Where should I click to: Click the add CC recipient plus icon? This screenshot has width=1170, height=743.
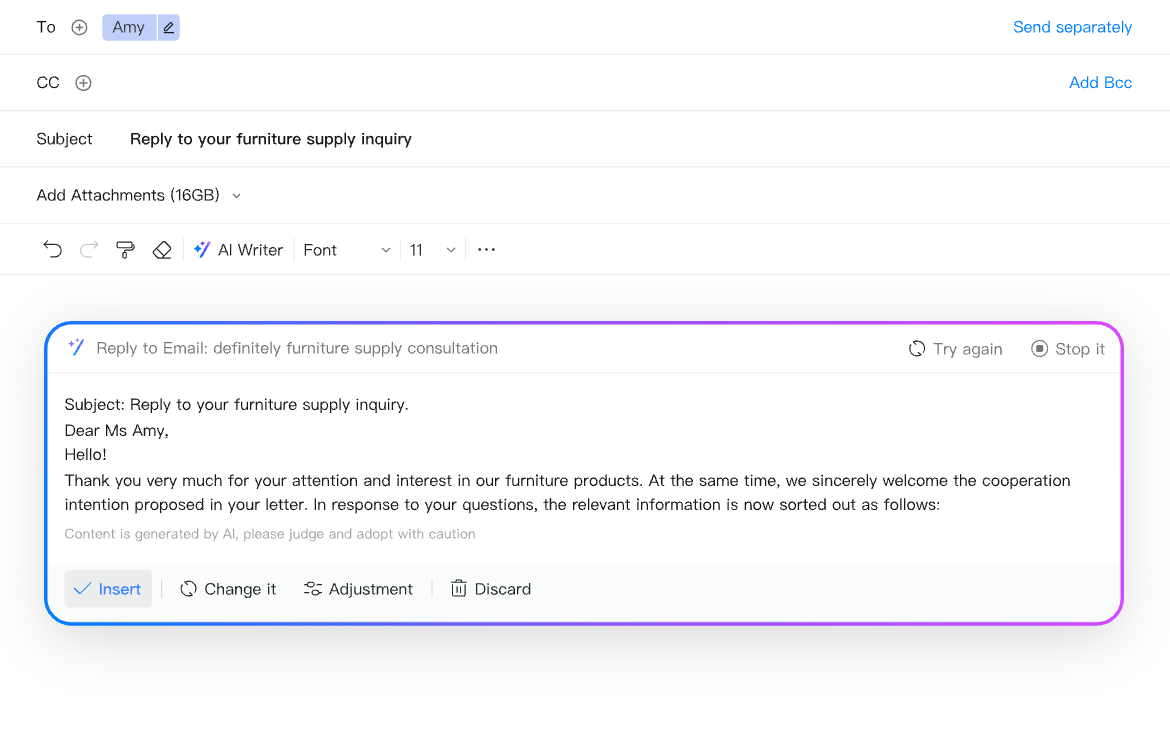84,83
